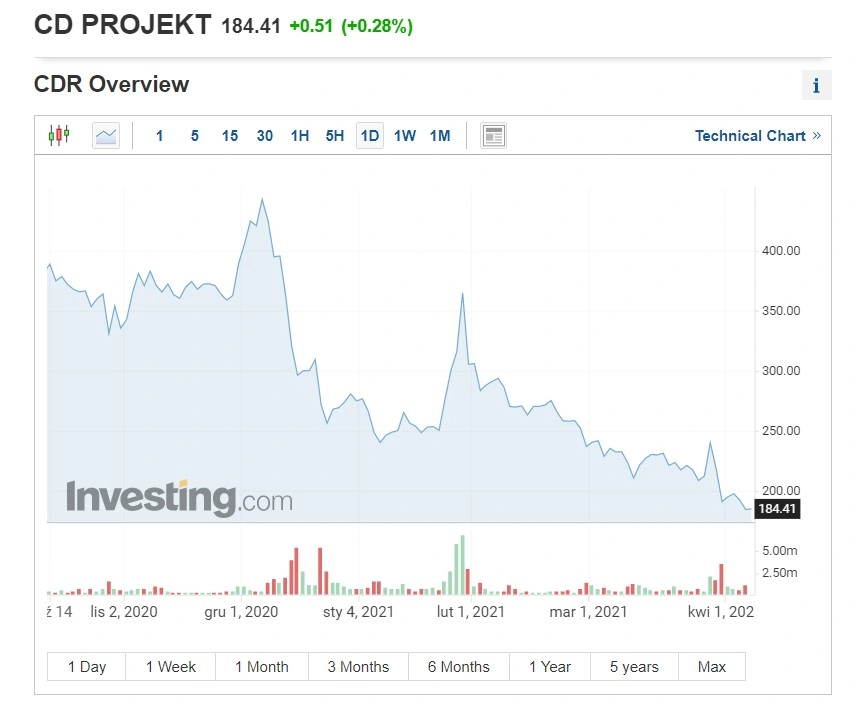Set range to 5 years
Screen dimensions: 857x712
[x=634, y=667]
